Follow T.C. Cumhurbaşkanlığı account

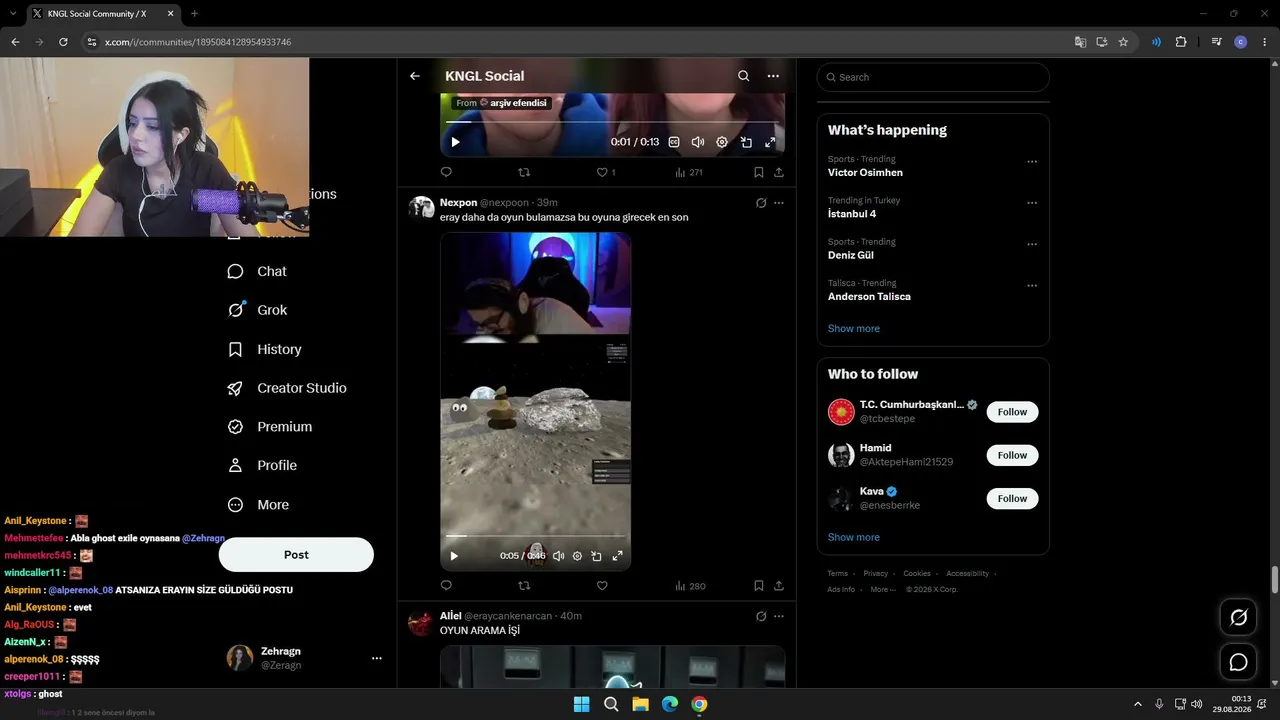coord(1012,412)
